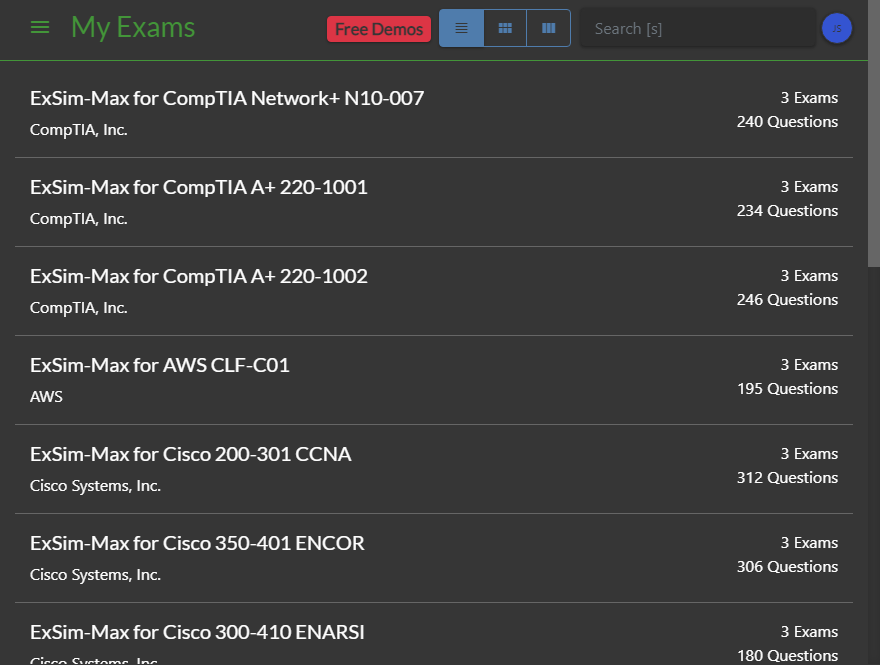Open ExSim-Max for Cisco 200-301 CCNA
This screenshot has height=665, width=880.
[191, 454]
